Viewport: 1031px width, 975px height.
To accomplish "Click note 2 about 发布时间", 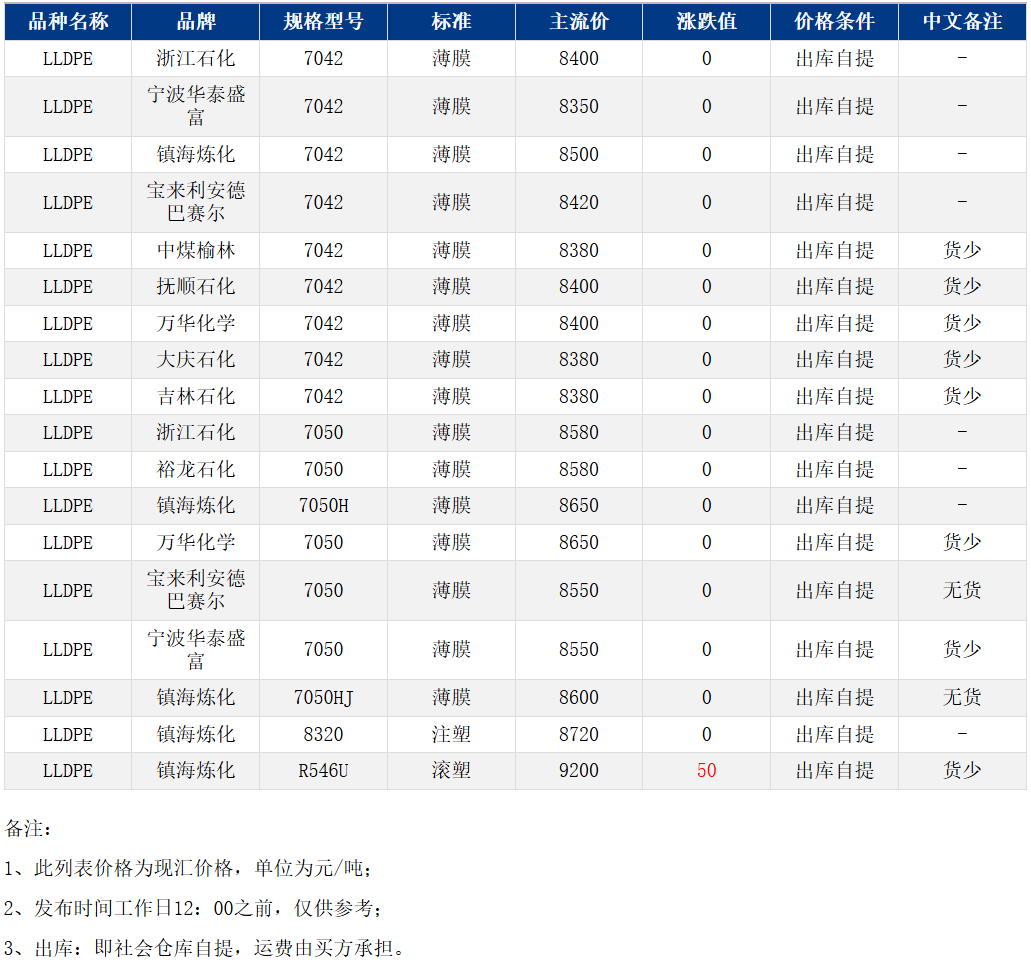I will [x=193, y=909].
